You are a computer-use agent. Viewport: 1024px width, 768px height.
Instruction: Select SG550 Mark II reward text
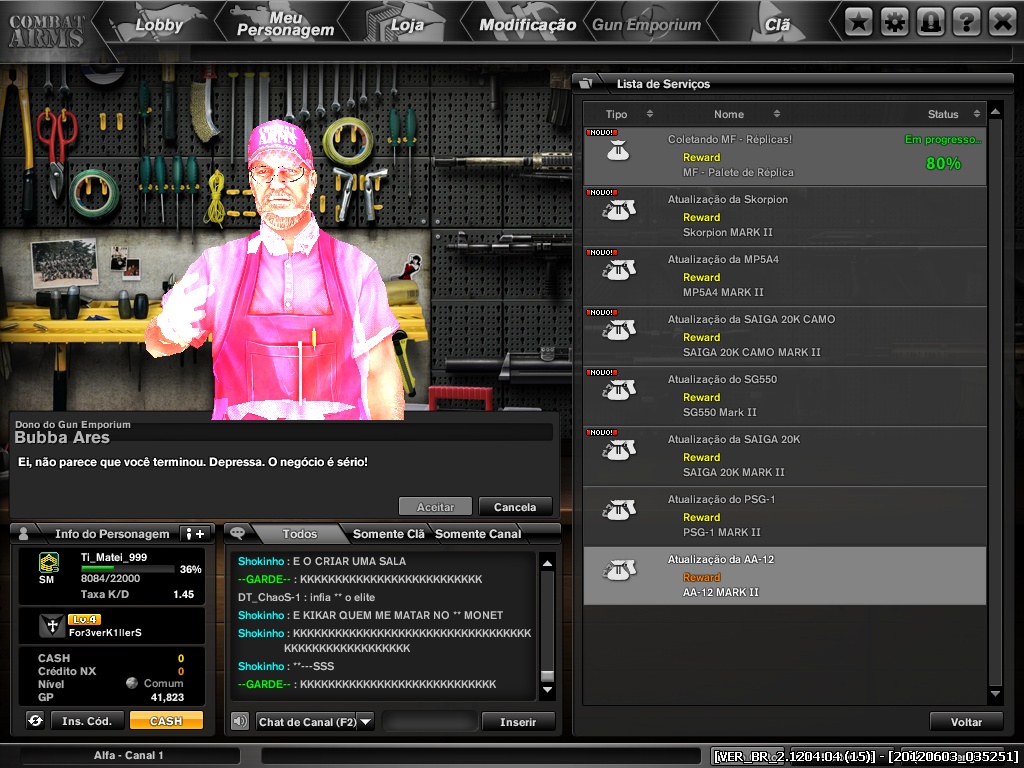click(720, 413)
